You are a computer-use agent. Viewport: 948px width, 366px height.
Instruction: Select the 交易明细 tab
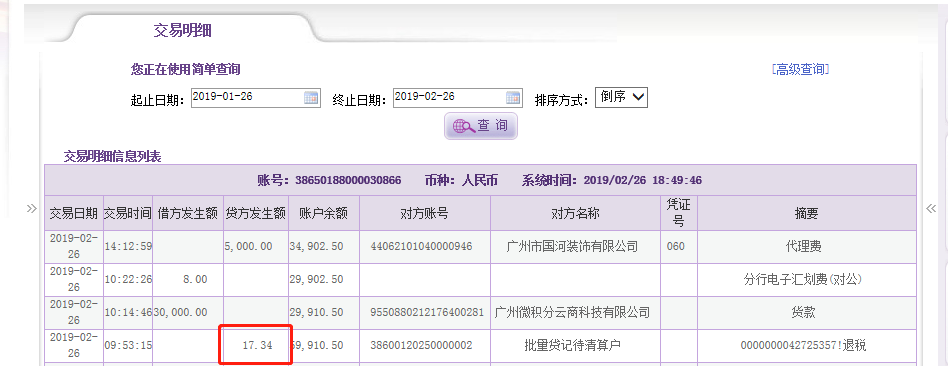click(x=182, y=30)
